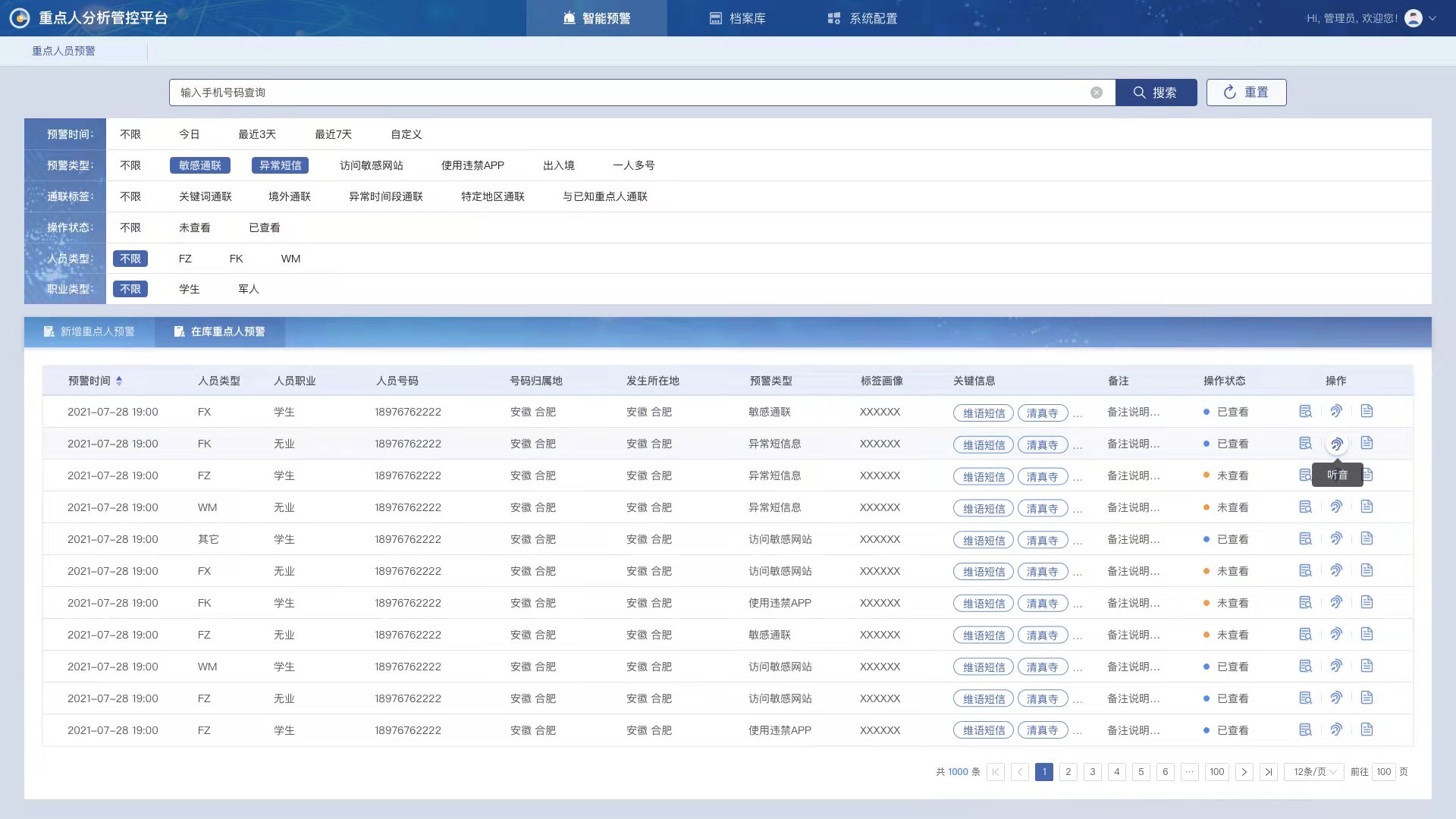Click 备注说明… in WM 学生 row
The height and width of the screenshot is (819, 1456).
(x=1133, y=667)
